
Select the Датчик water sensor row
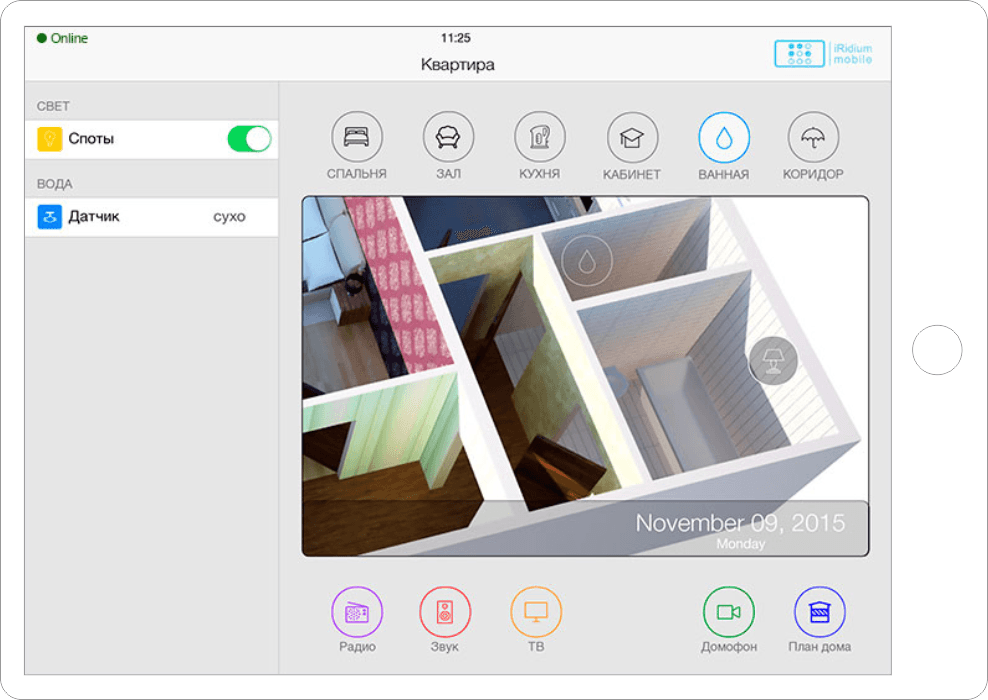151,217
